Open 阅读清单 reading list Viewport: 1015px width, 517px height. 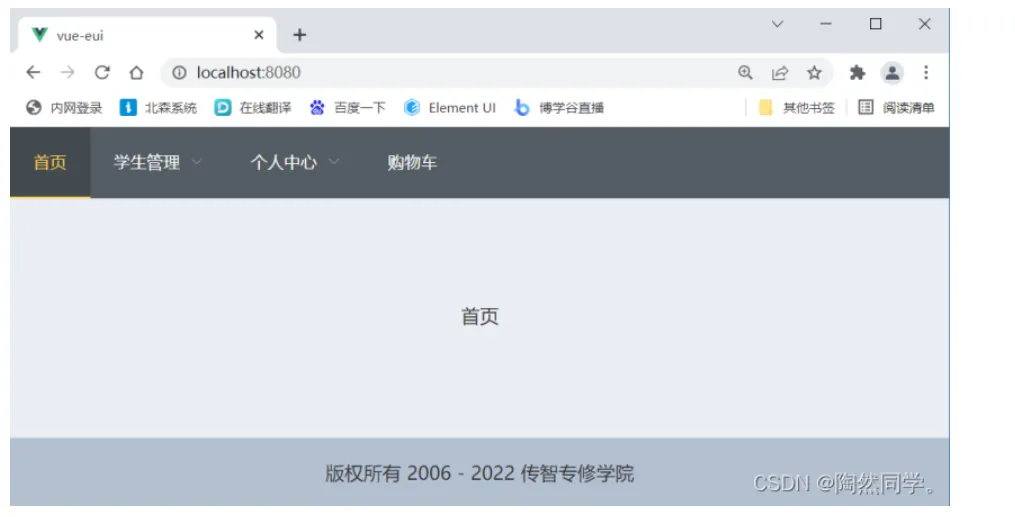click(x=897, y=108)
